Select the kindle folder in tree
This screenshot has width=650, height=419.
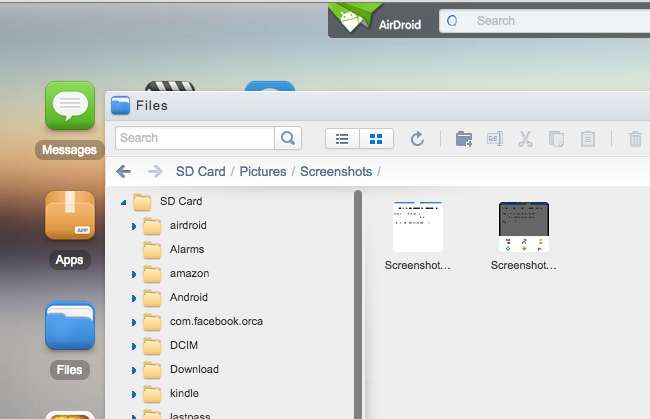tap(184, 394)
